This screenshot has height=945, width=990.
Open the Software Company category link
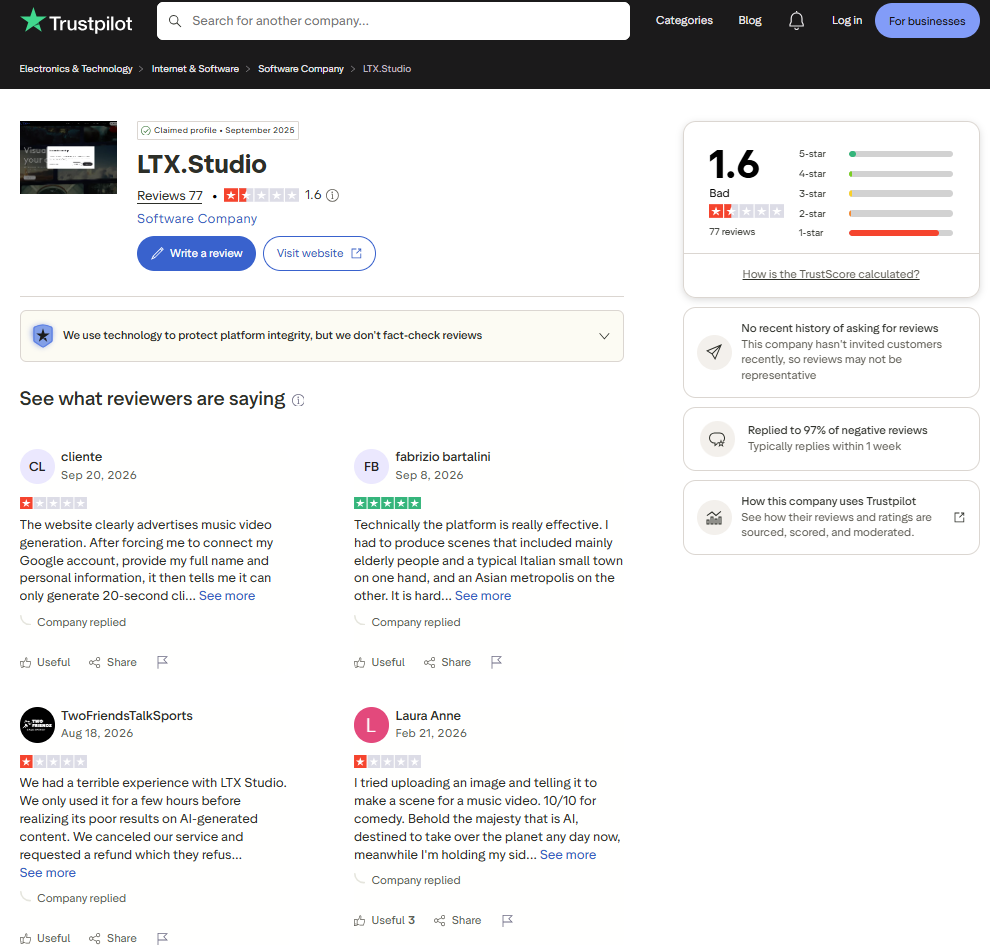(x=197, y=219)
